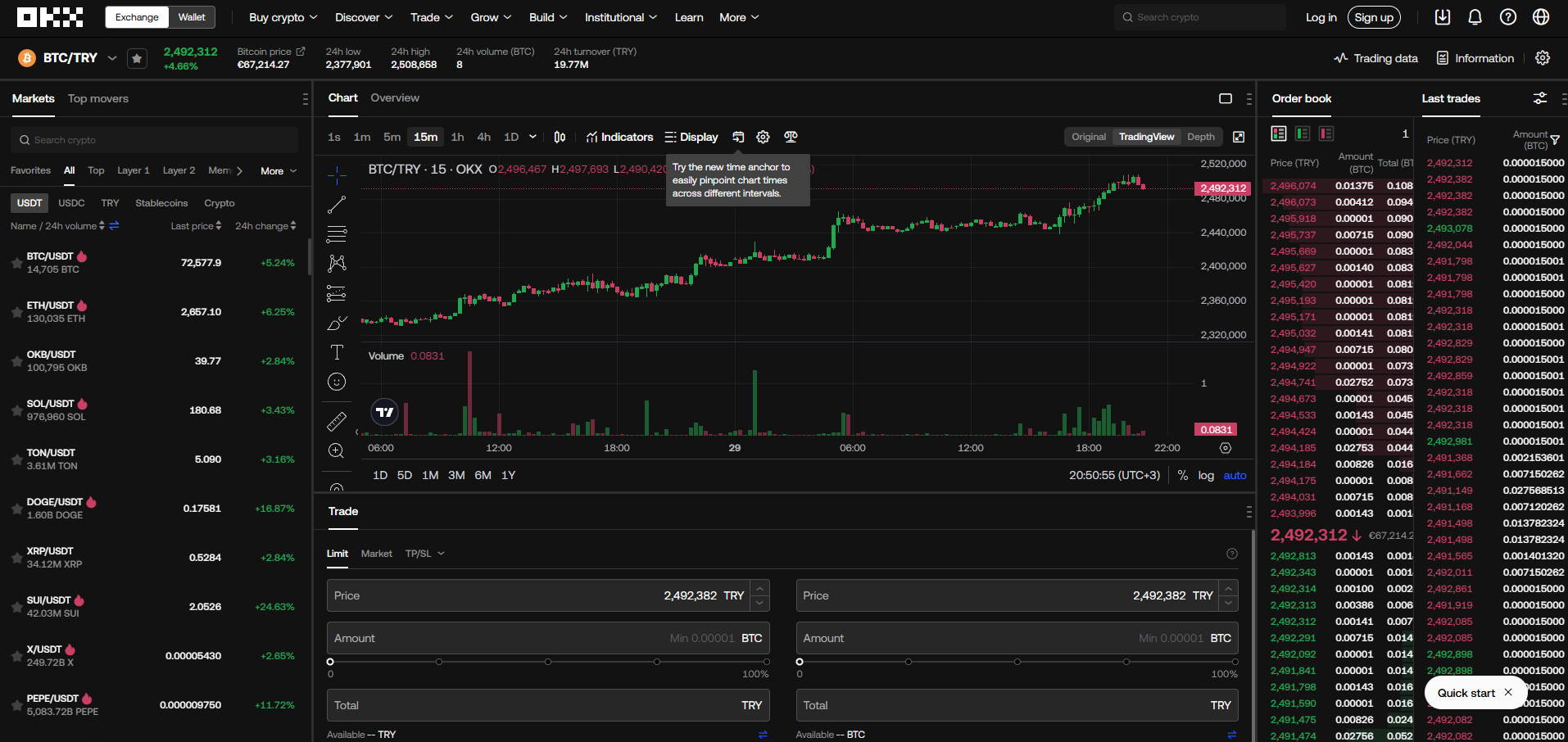Show asks-only order book view

tap(1326, 133)
